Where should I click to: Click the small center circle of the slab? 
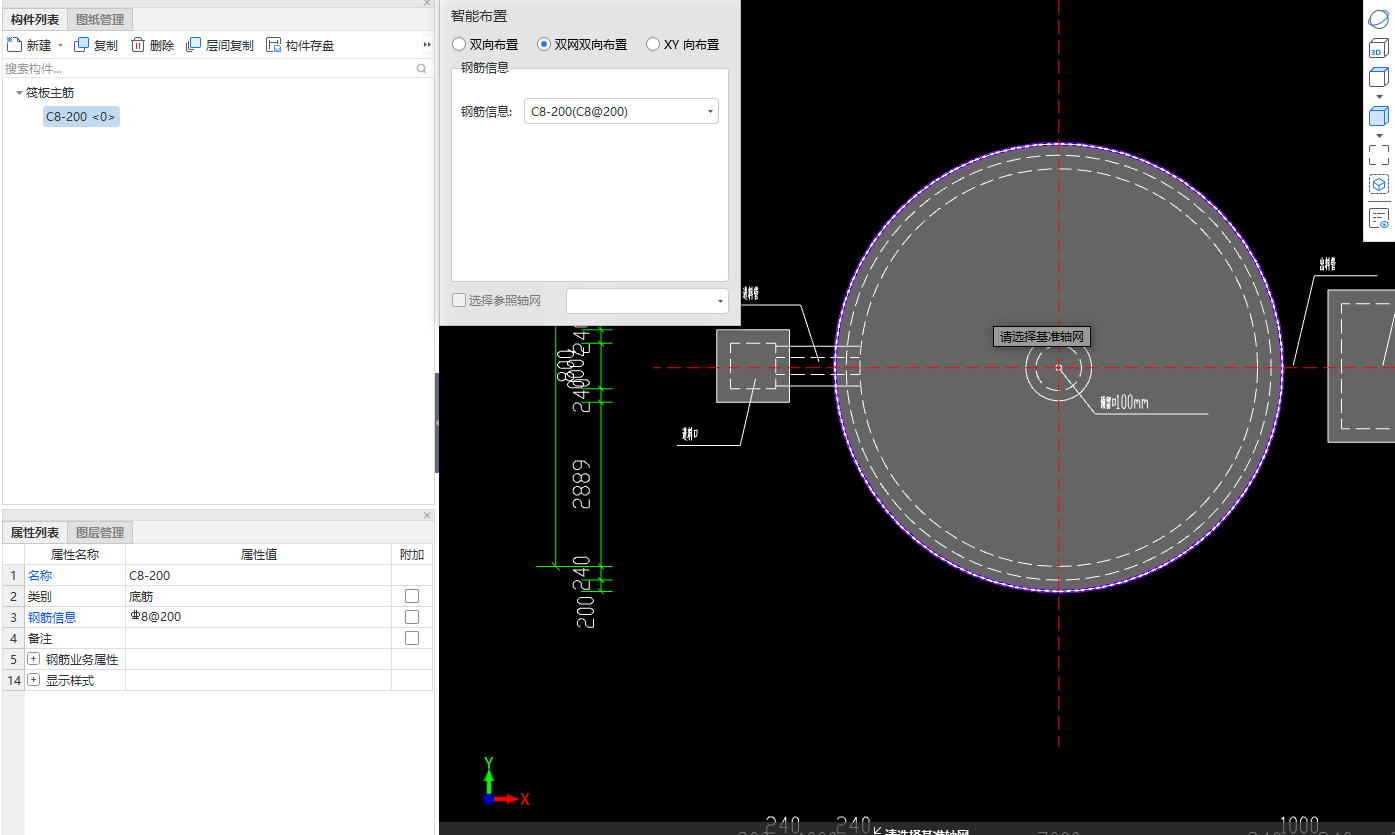point(1058,368)
